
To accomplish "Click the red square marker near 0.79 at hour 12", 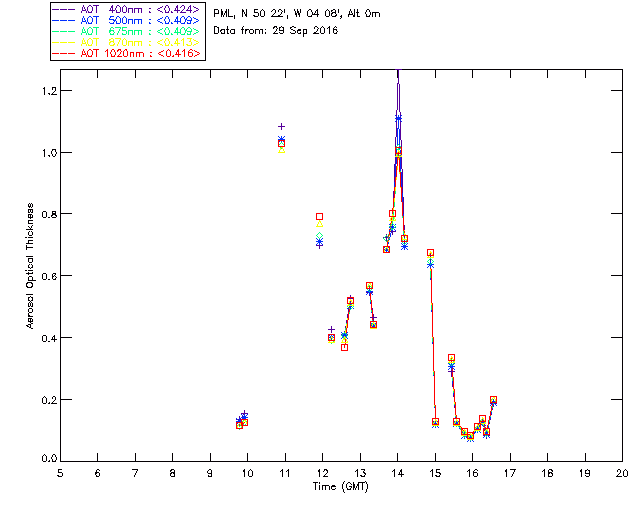I will pyautogui.click(x=320, y=216).
